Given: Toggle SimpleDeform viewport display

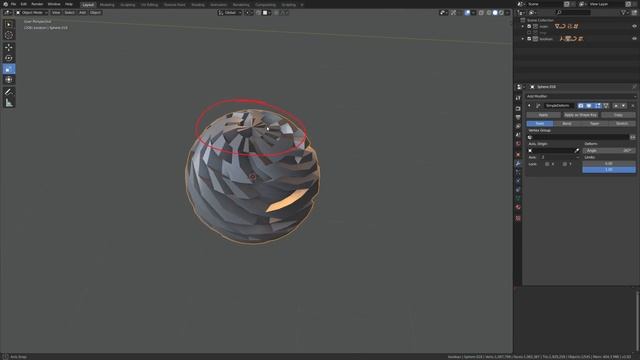Looking at the screenshot, I should coord(589,106).
